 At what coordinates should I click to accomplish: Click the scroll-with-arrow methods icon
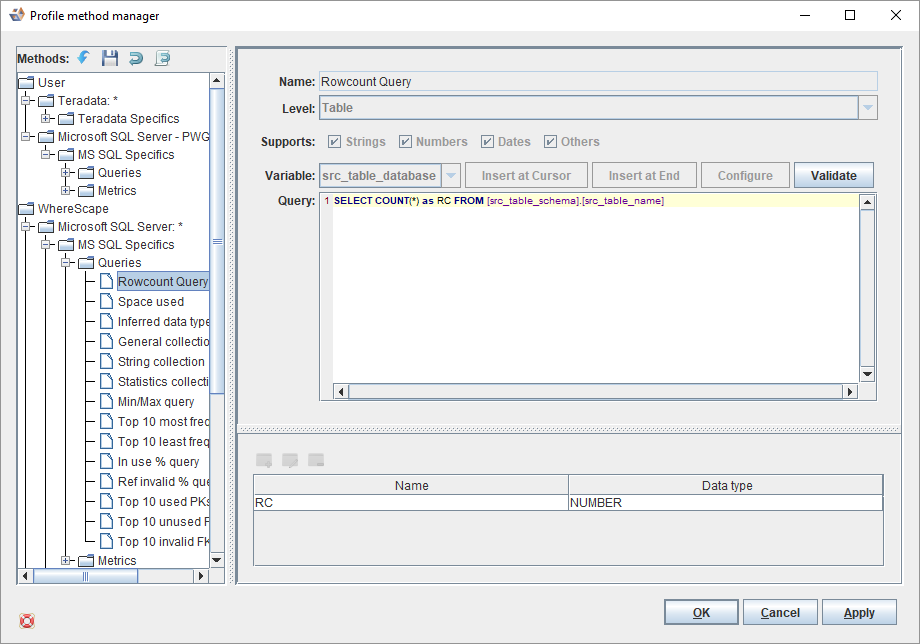163,58
